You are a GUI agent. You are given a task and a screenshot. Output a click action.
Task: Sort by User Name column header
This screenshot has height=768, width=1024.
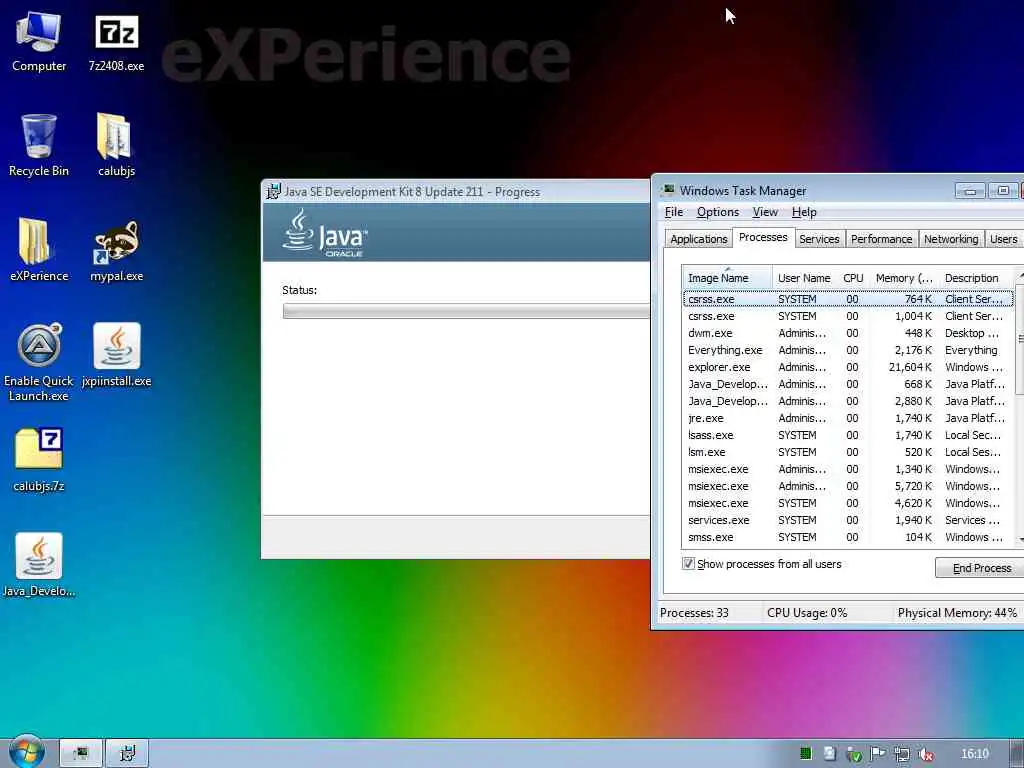[x=804, y=278]
